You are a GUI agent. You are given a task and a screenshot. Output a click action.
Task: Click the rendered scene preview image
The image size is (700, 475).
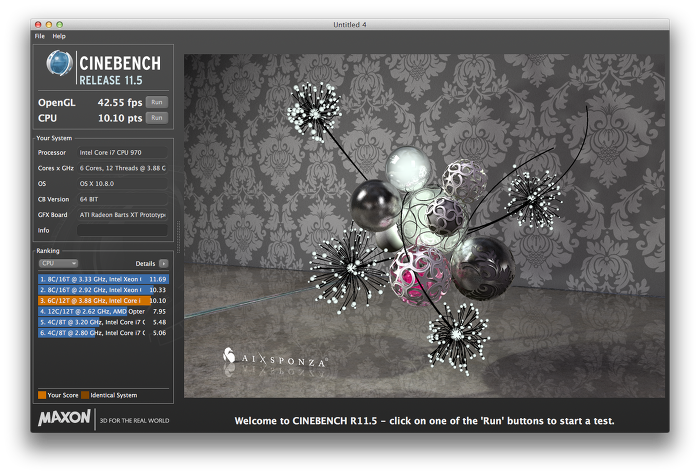click(x=424, y=226)
